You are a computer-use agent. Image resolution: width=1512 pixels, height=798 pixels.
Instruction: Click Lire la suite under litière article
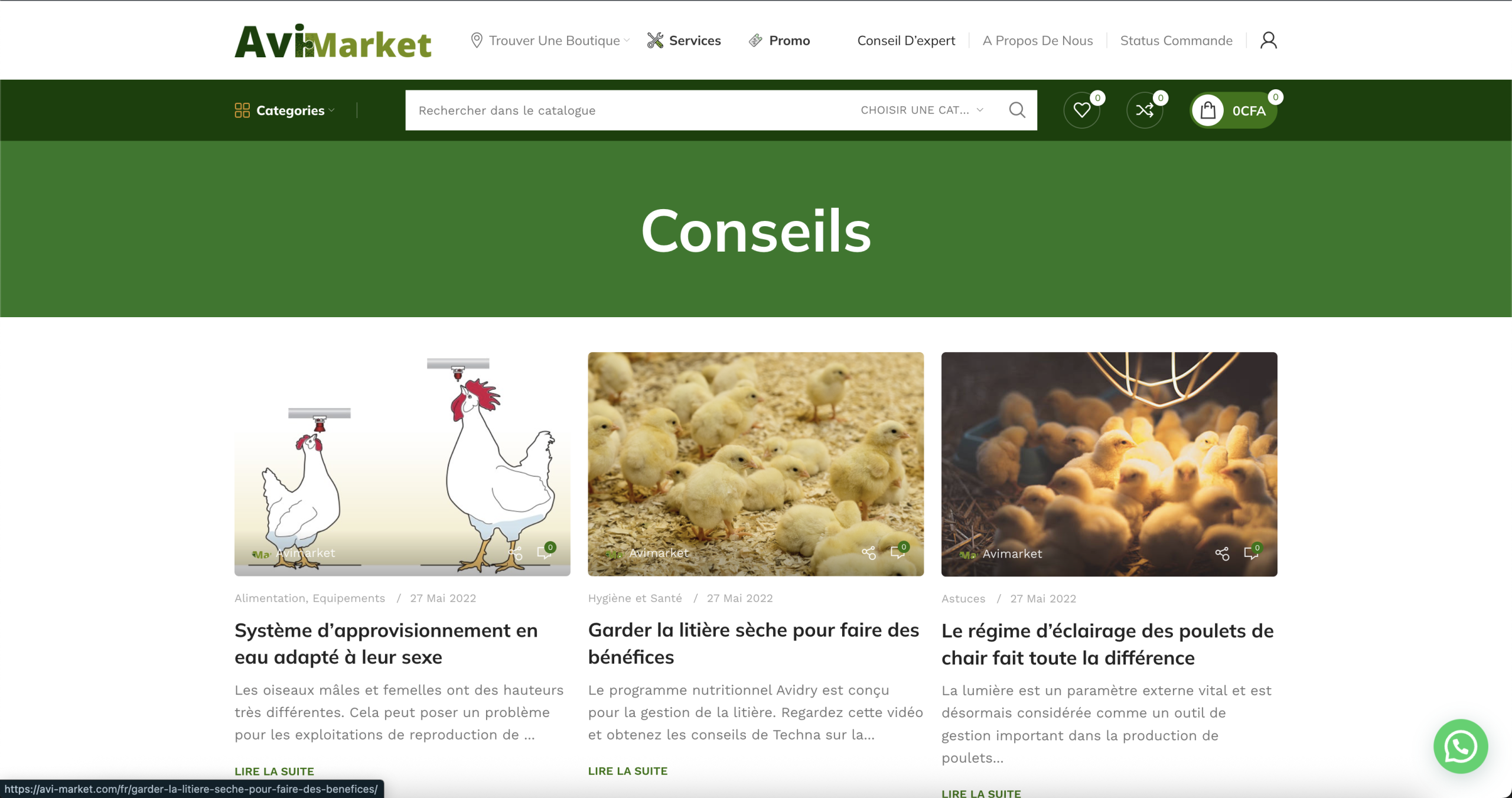628,771
